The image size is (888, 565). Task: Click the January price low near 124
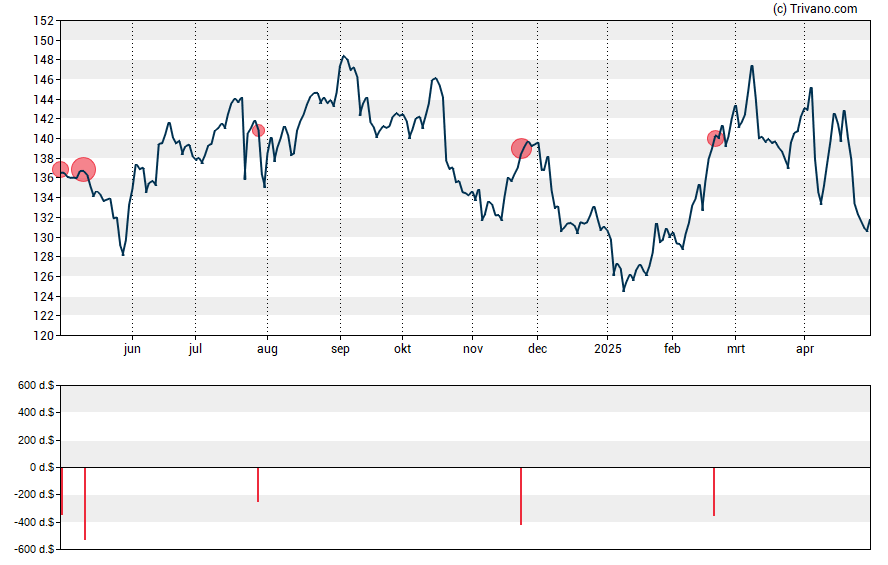coord(624,291)
